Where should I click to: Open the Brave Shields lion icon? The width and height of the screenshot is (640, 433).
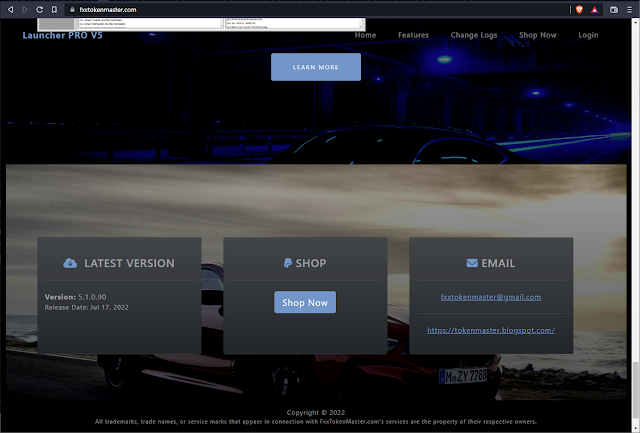pyautogui.click(x=579, y=9)
